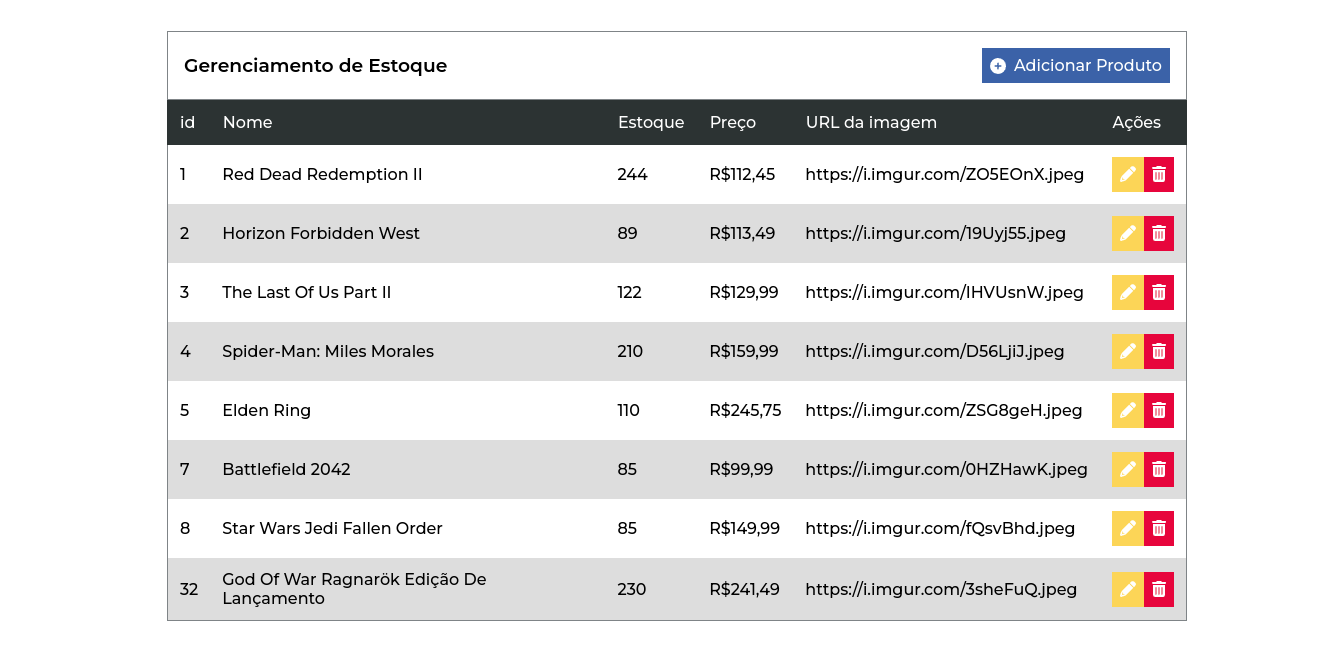Click the stock value 89
The image size is (1338, 655).
point(627,233)
